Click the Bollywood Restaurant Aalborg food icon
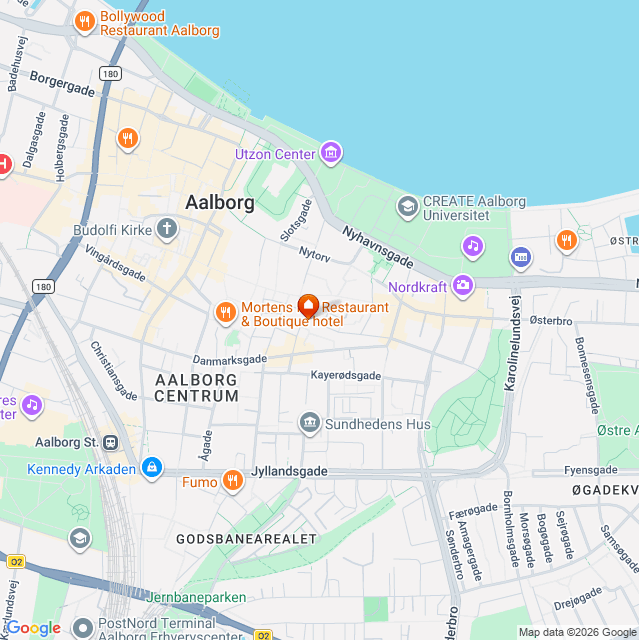639x640 pixels. (85, 22)
